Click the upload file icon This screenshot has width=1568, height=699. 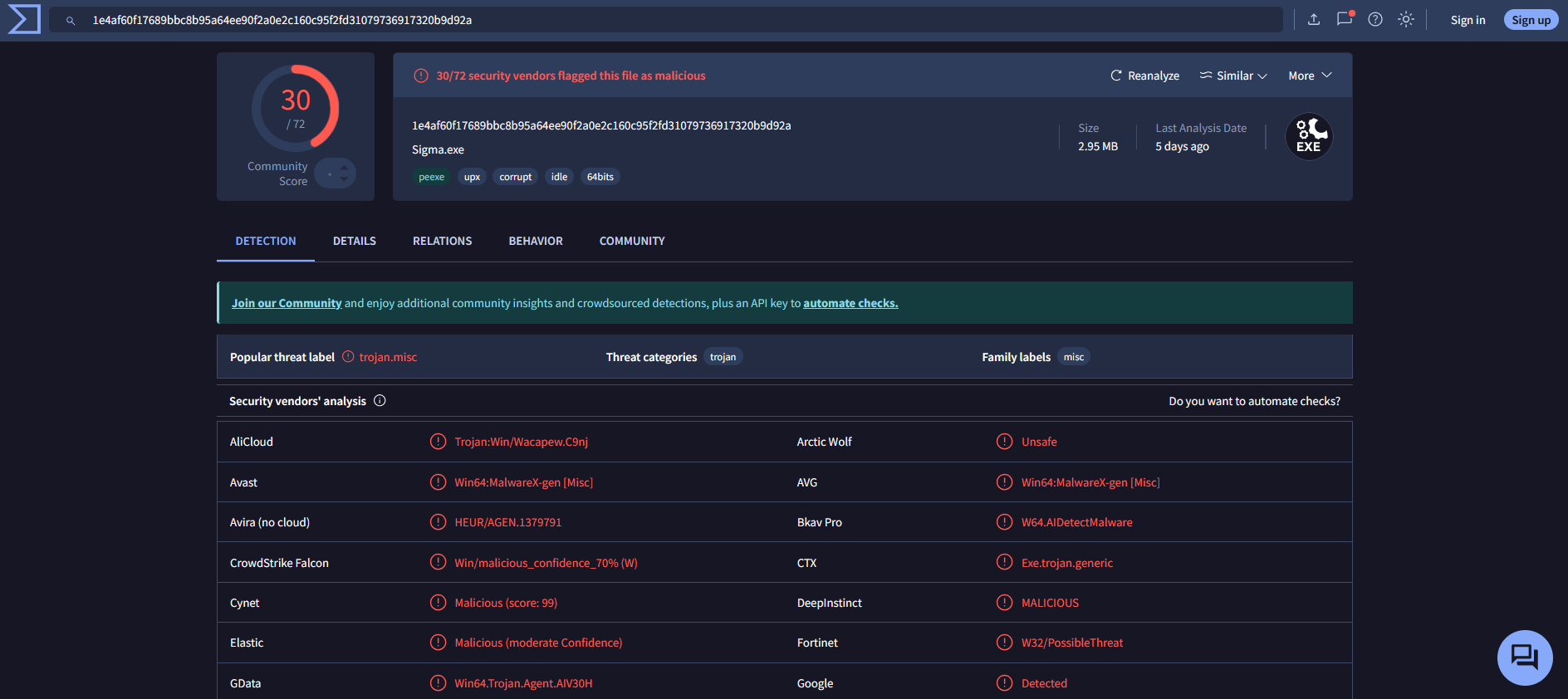(x=1314, y=19)
